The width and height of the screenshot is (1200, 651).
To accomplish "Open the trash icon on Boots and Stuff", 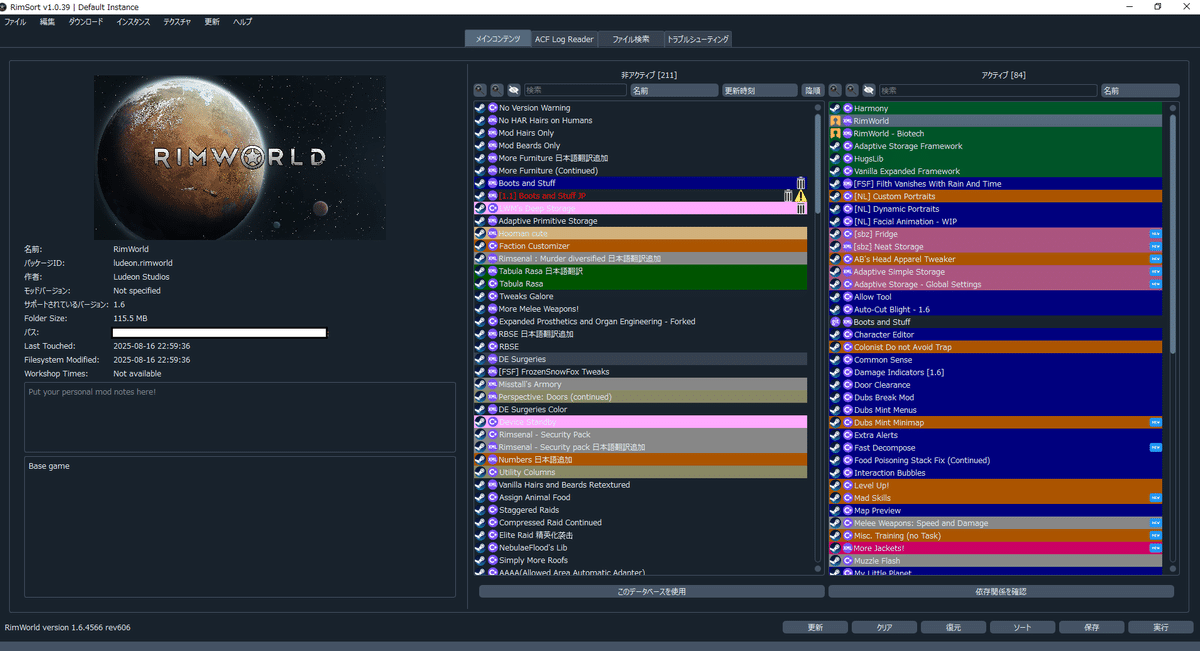I will point(800,183).
